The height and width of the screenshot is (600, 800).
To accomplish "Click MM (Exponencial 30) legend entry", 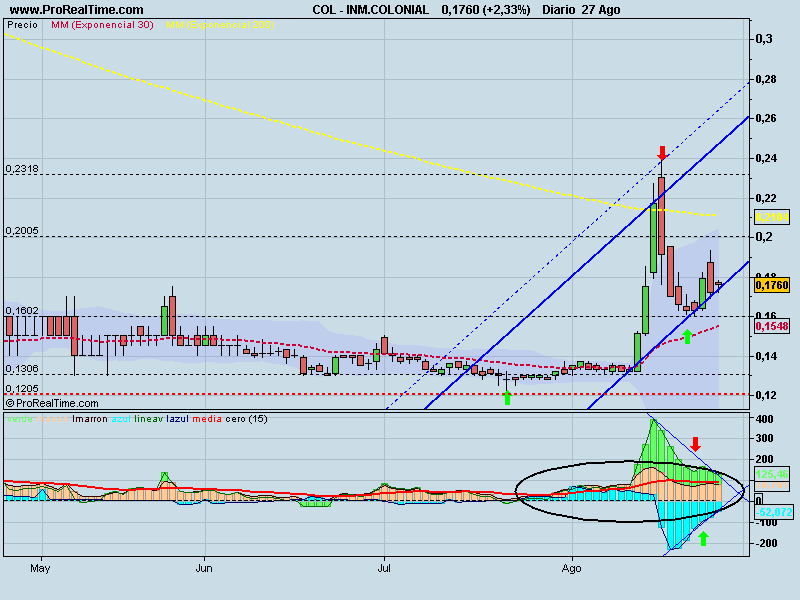I will [x=102, y=25].
